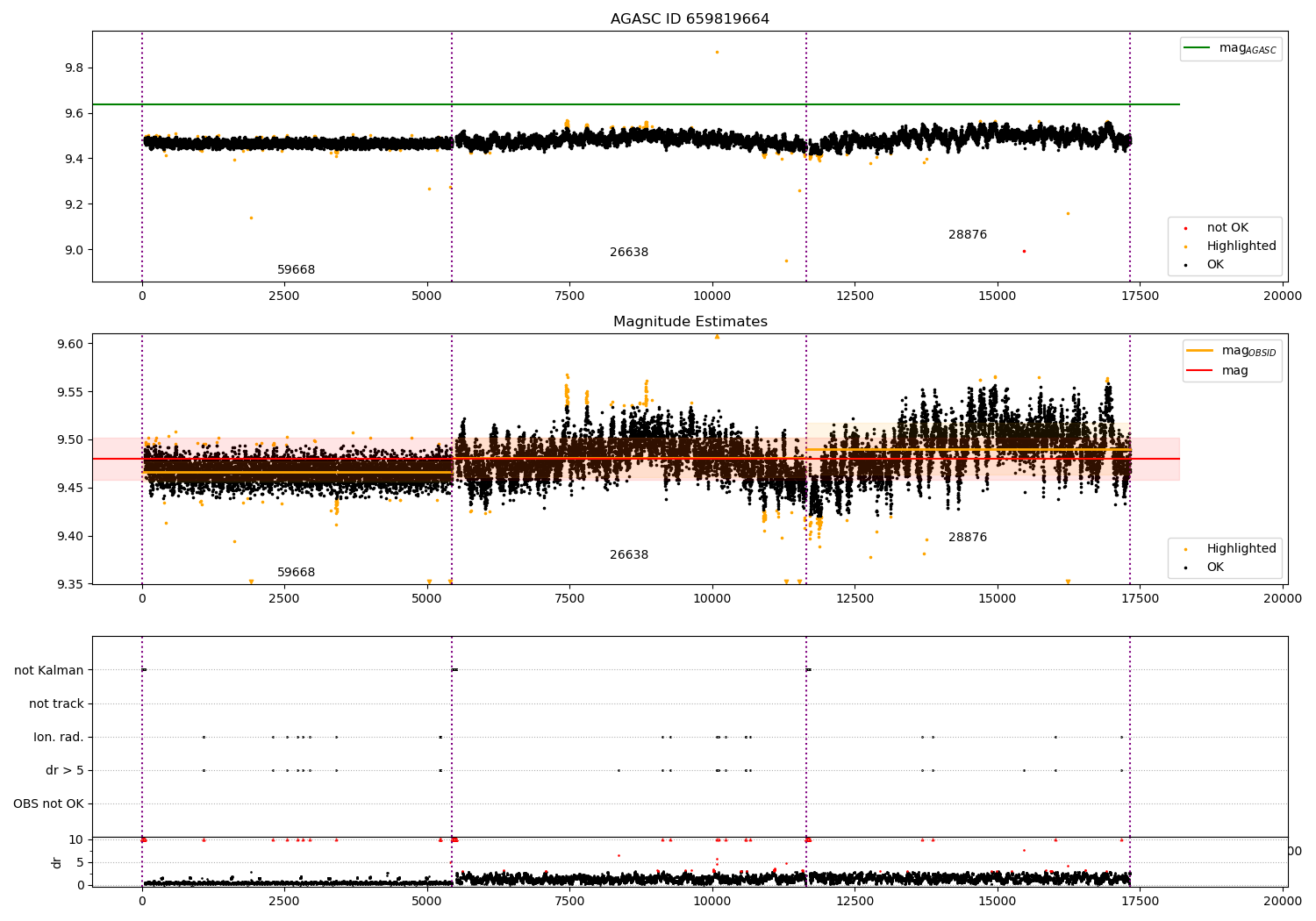Click obsid label 26638 in Magnitude Estimates plot

click(629, 555)
